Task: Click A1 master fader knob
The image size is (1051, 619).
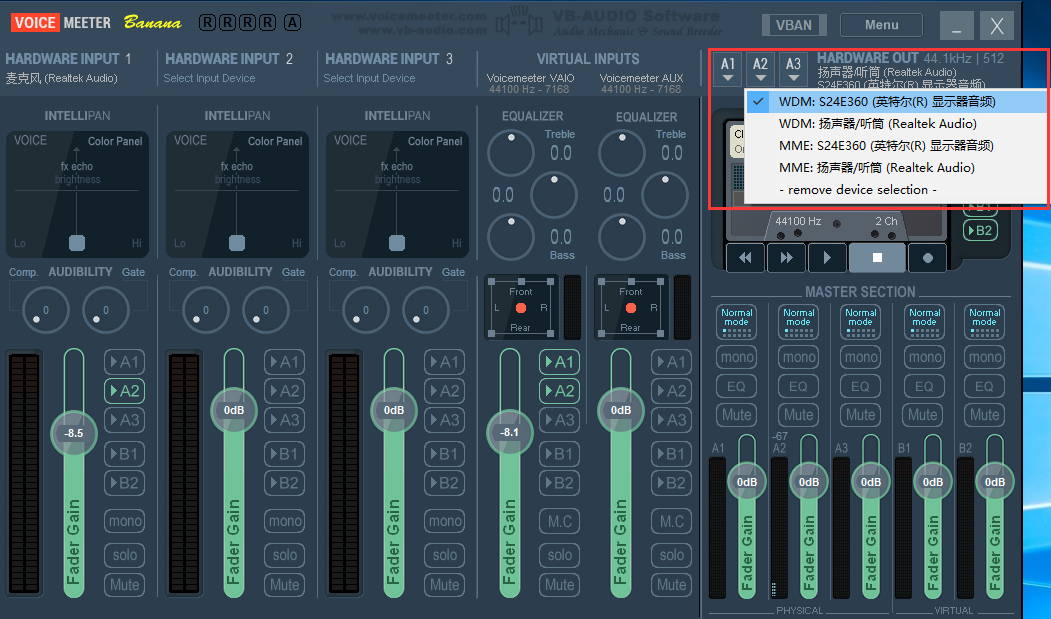Action: click(x=747, y=482)
